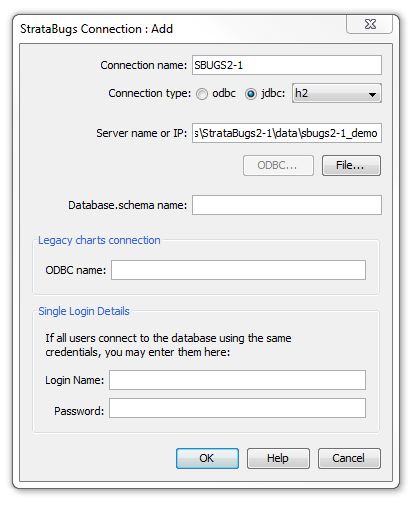Click the Single Login Details heading
The width and height of the screenshot is (416, 505).
click(84, 311)
